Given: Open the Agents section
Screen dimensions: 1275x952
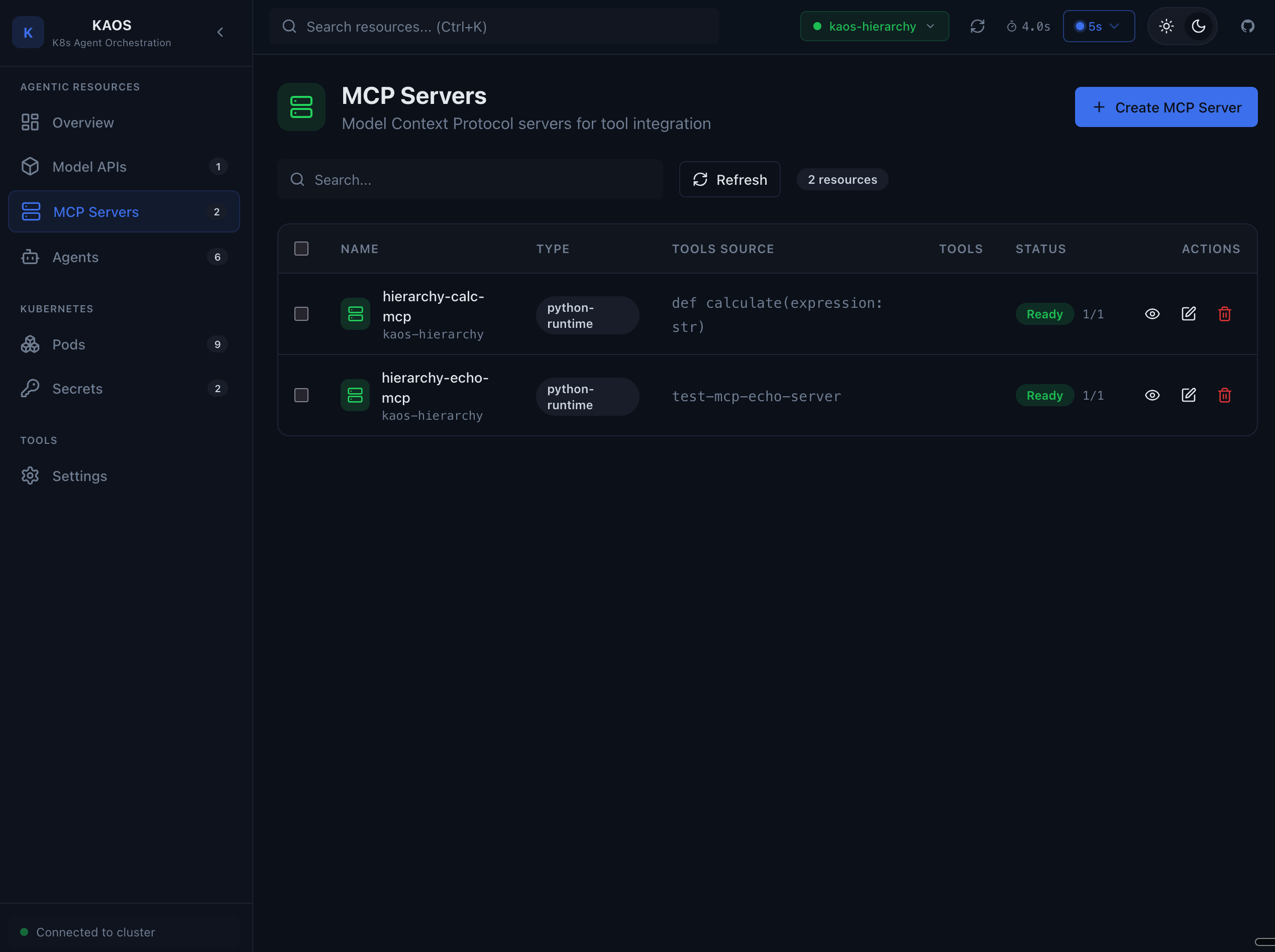Looking at the screenshot, I should tap(75, 257).
